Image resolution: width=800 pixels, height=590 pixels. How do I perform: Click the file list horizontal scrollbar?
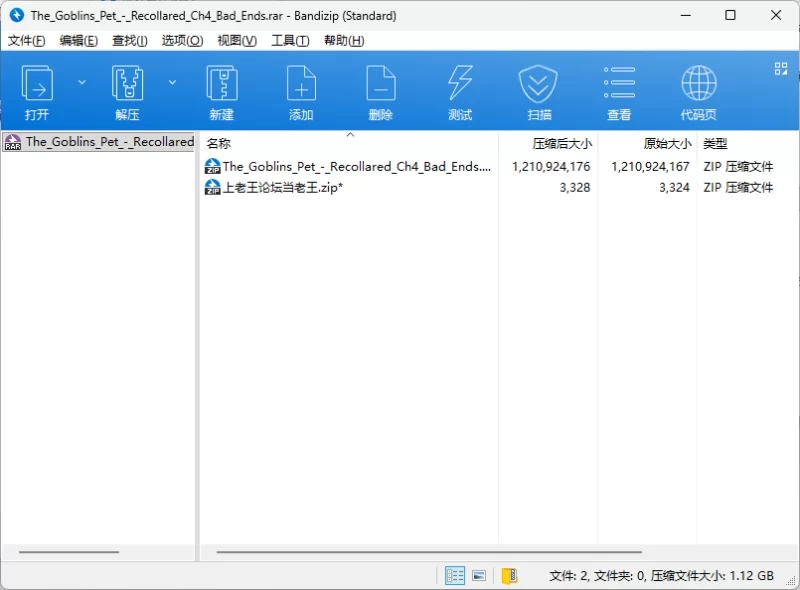(429, 552)
